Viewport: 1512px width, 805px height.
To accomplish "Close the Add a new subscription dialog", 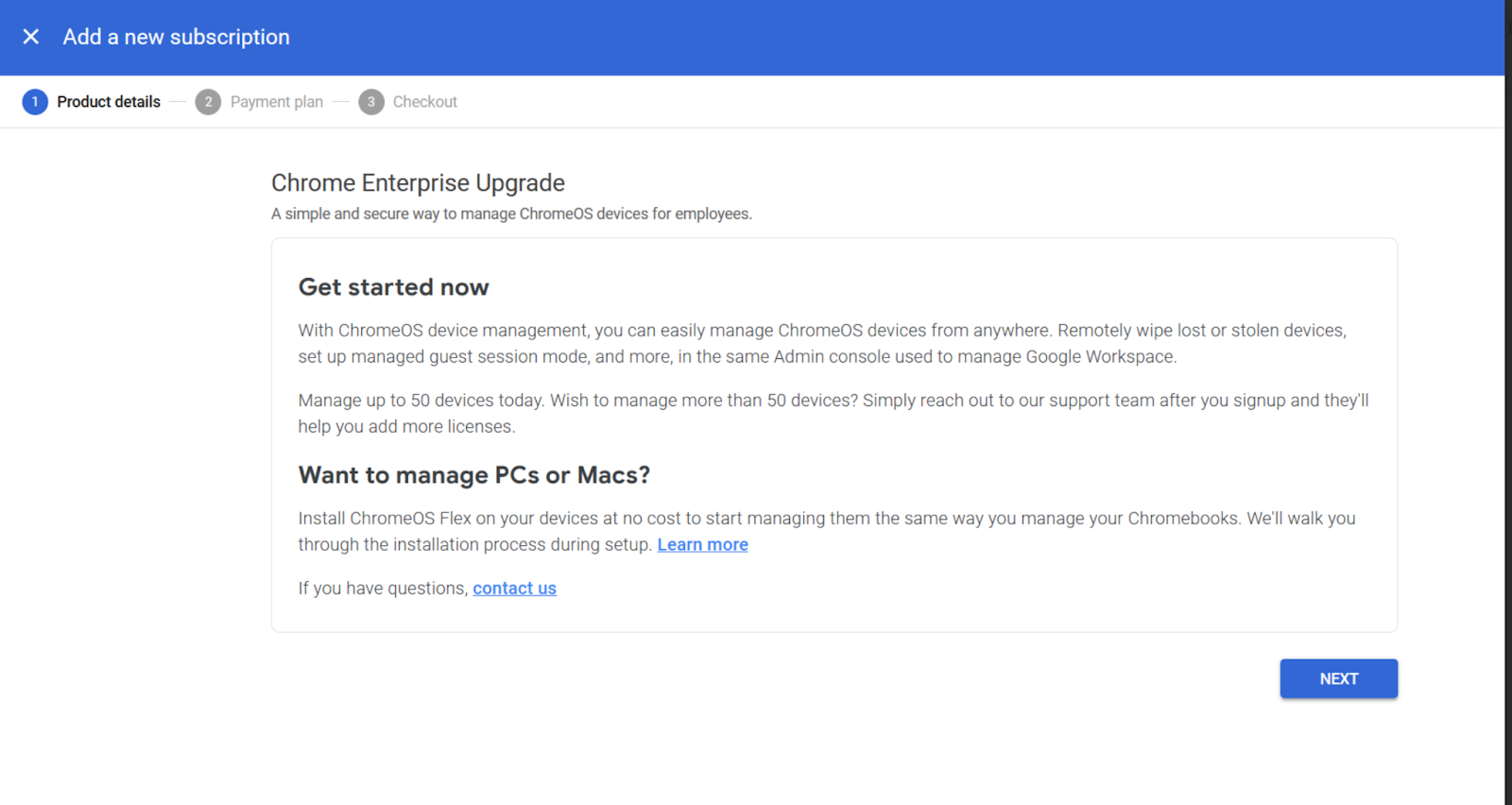I will click(31, 37).
